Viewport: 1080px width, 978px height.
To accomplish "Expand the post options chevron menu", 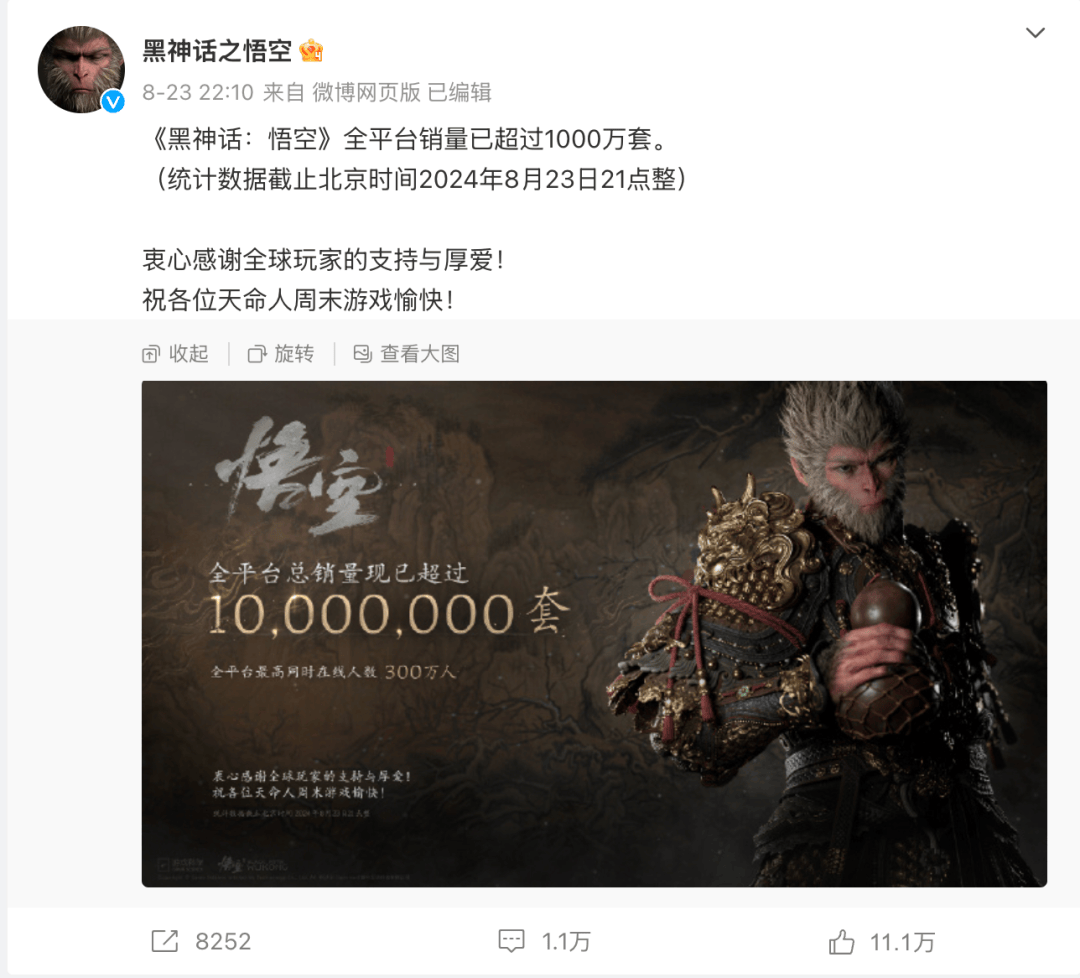I will tap(1035, 32).
